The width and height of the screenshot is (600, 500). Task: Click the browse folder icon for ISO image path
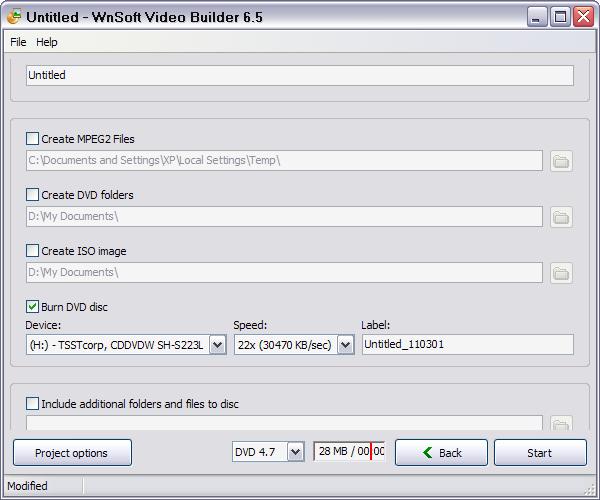click(x=561, y=273)
